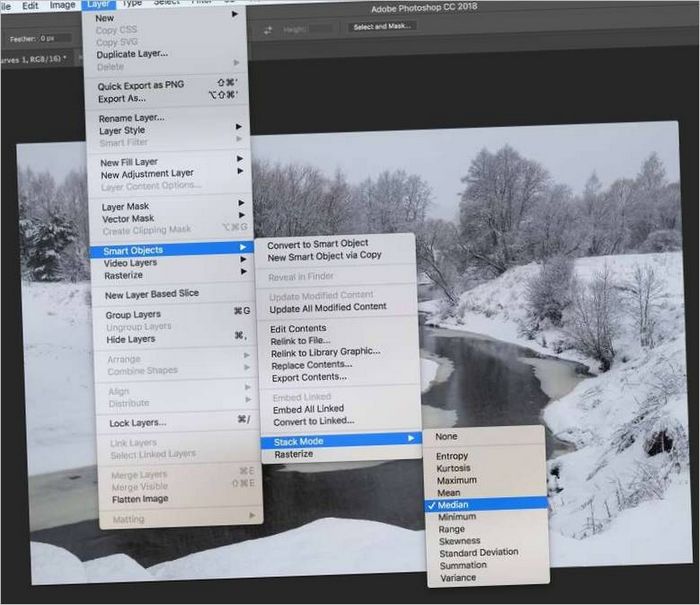The image size is (700, 605).
Task: Open the Type menu in menu bar
Action: [132, 4]
